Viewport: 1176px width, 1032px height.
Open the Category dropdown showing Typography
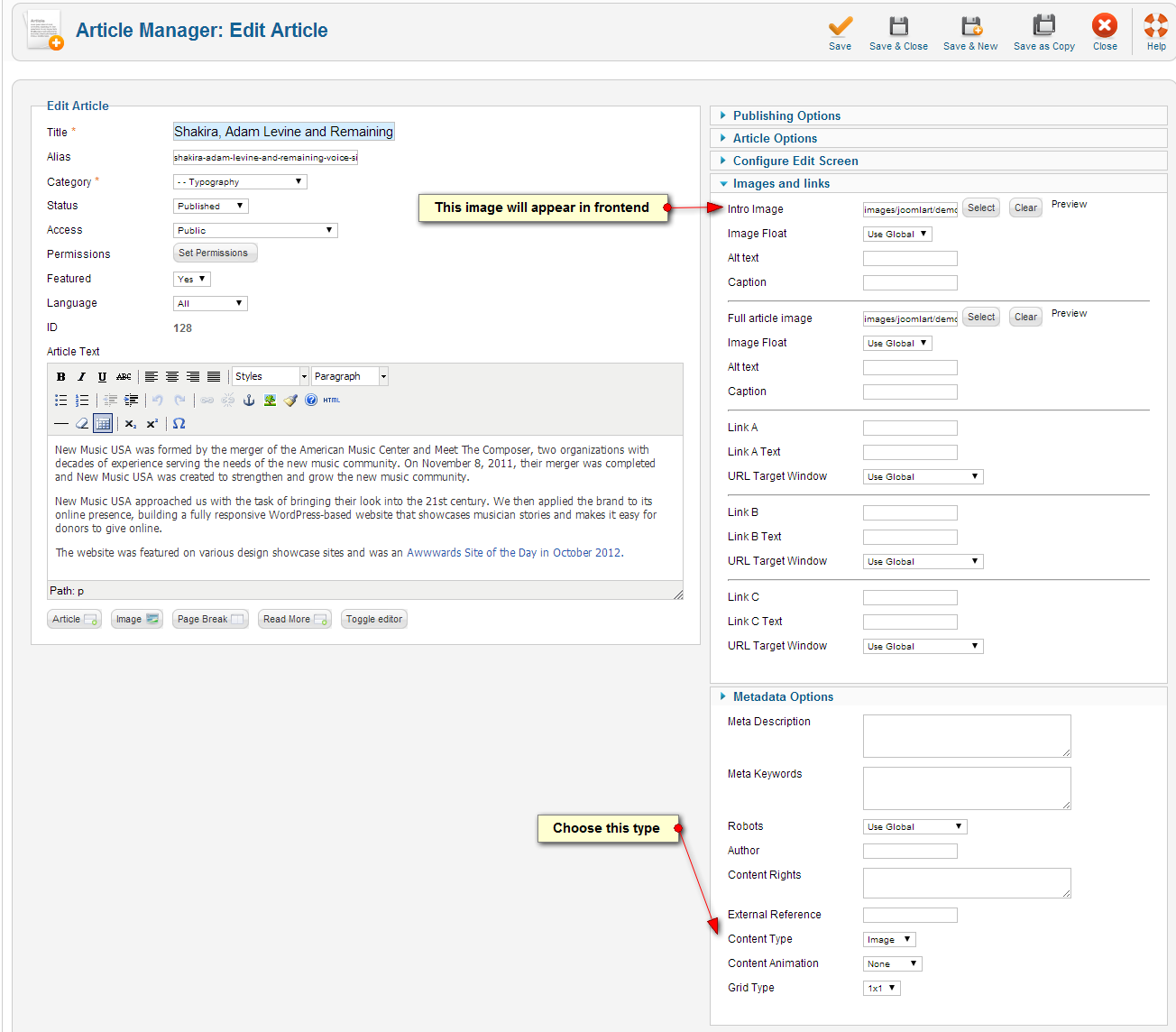pos(240,182)
